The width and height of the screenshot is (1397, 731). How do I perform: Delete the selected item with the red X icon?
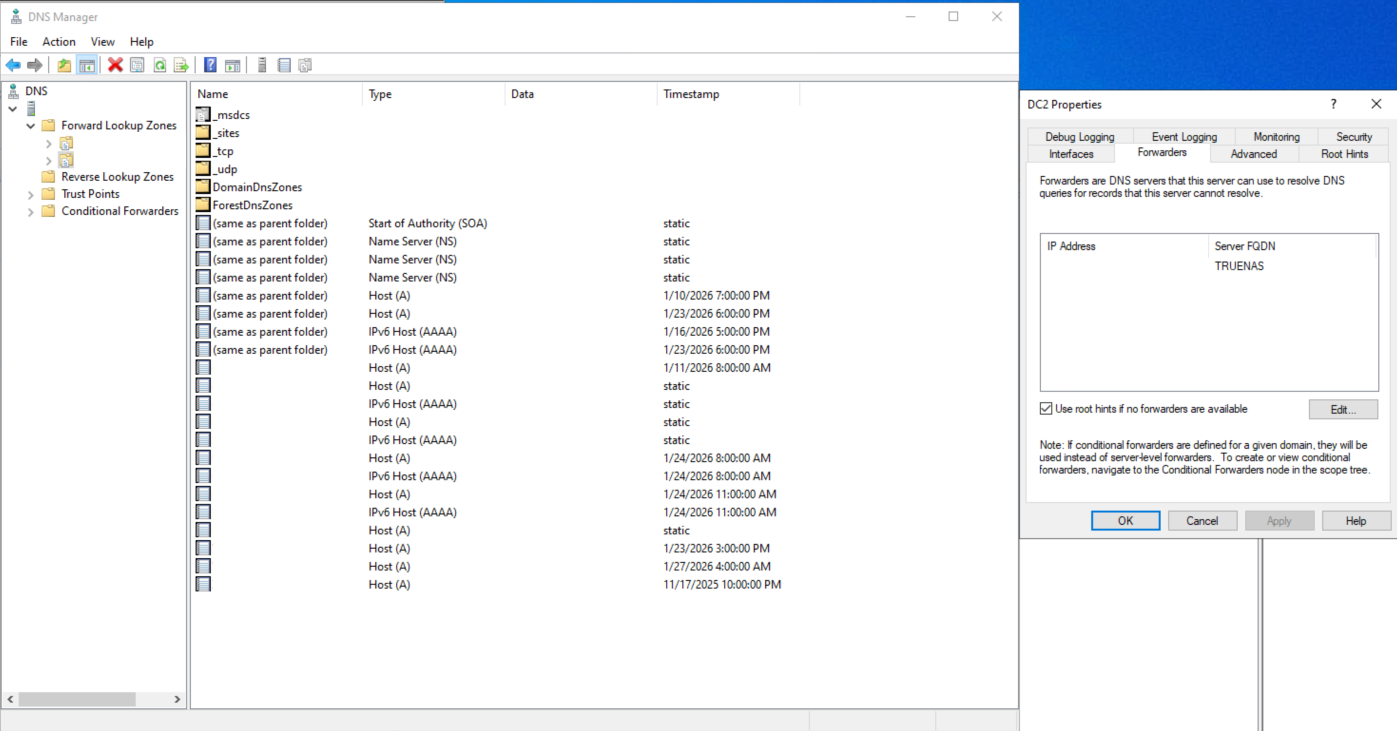(x=115, y=64)
